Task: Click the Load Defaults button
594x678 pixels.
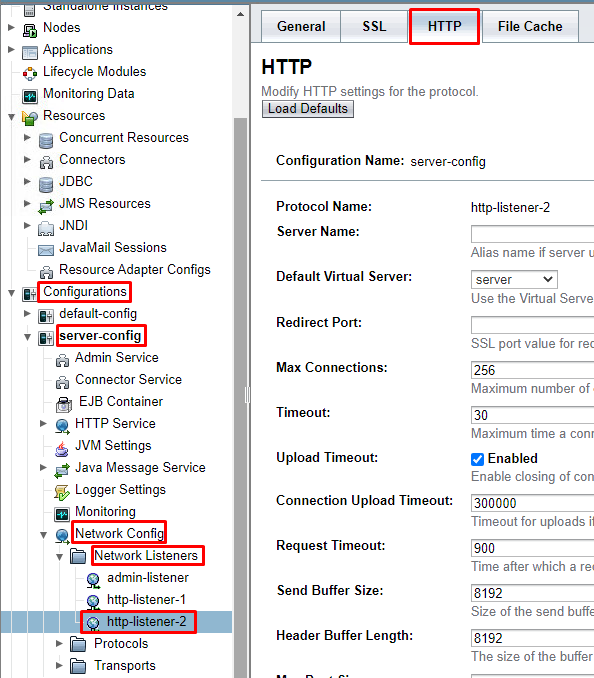Action: click(x=308, y=109)
